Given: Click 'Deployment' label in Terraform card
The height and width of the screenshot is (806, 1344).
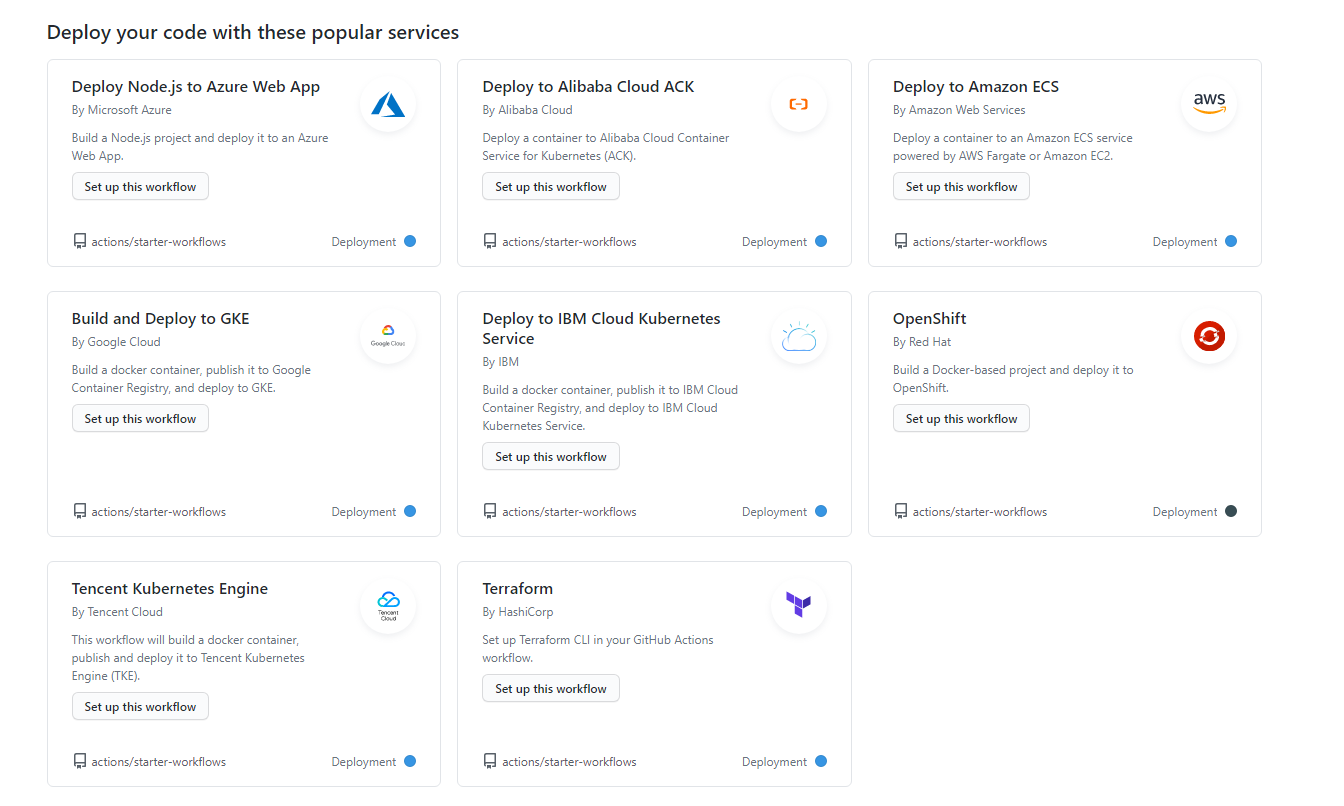Looking at the screenshot, I should 774,762.
